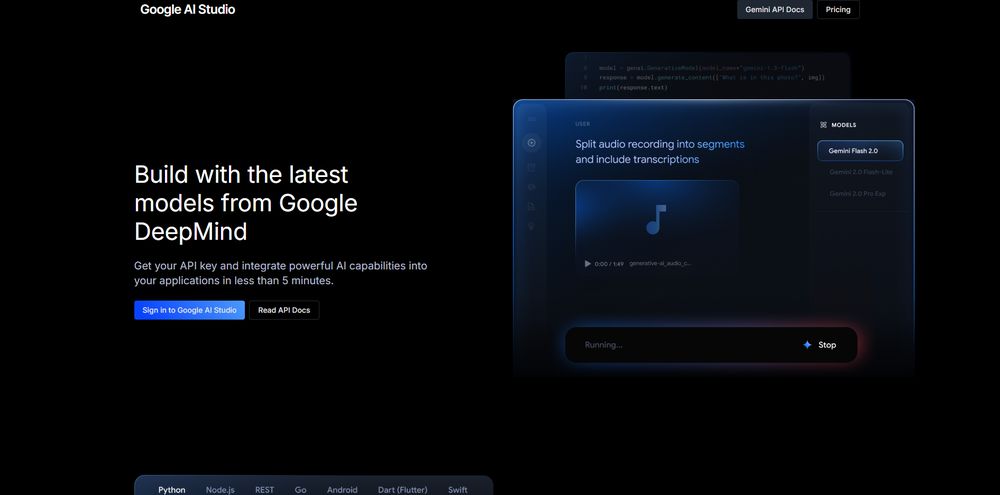Click the music note icon
Image resolution: width=1000 pixels, height=495 pixels.
pyautogui.click(x=656, y=219)
